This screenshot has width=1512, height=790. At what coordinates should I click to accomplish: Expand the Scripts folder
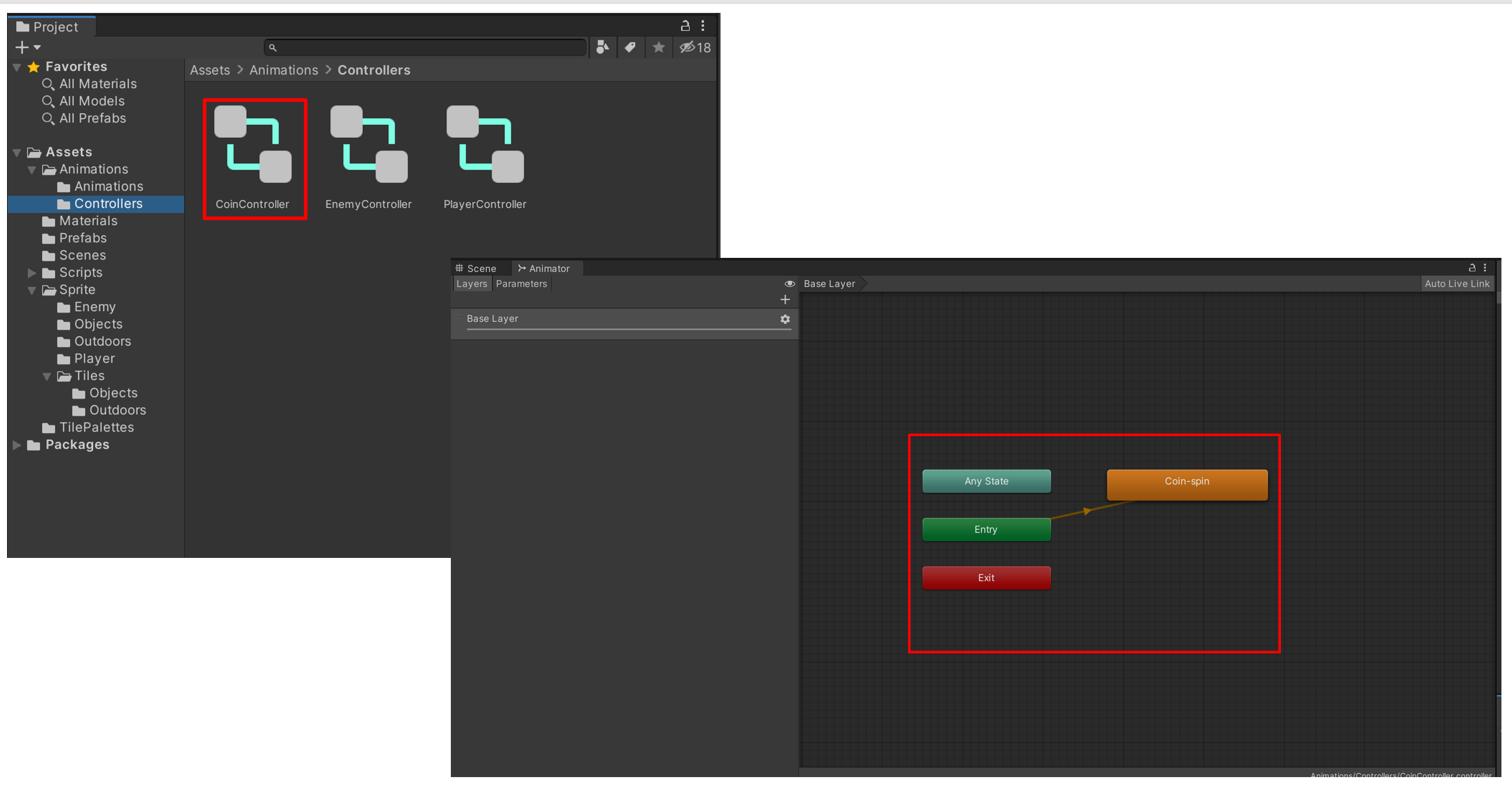[x=32, y=273]
